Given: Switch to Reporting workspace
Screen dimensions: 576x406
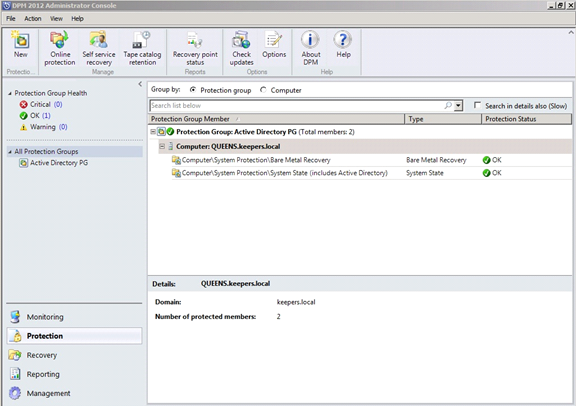Looking at the screenshot, I should click(74, 374).
